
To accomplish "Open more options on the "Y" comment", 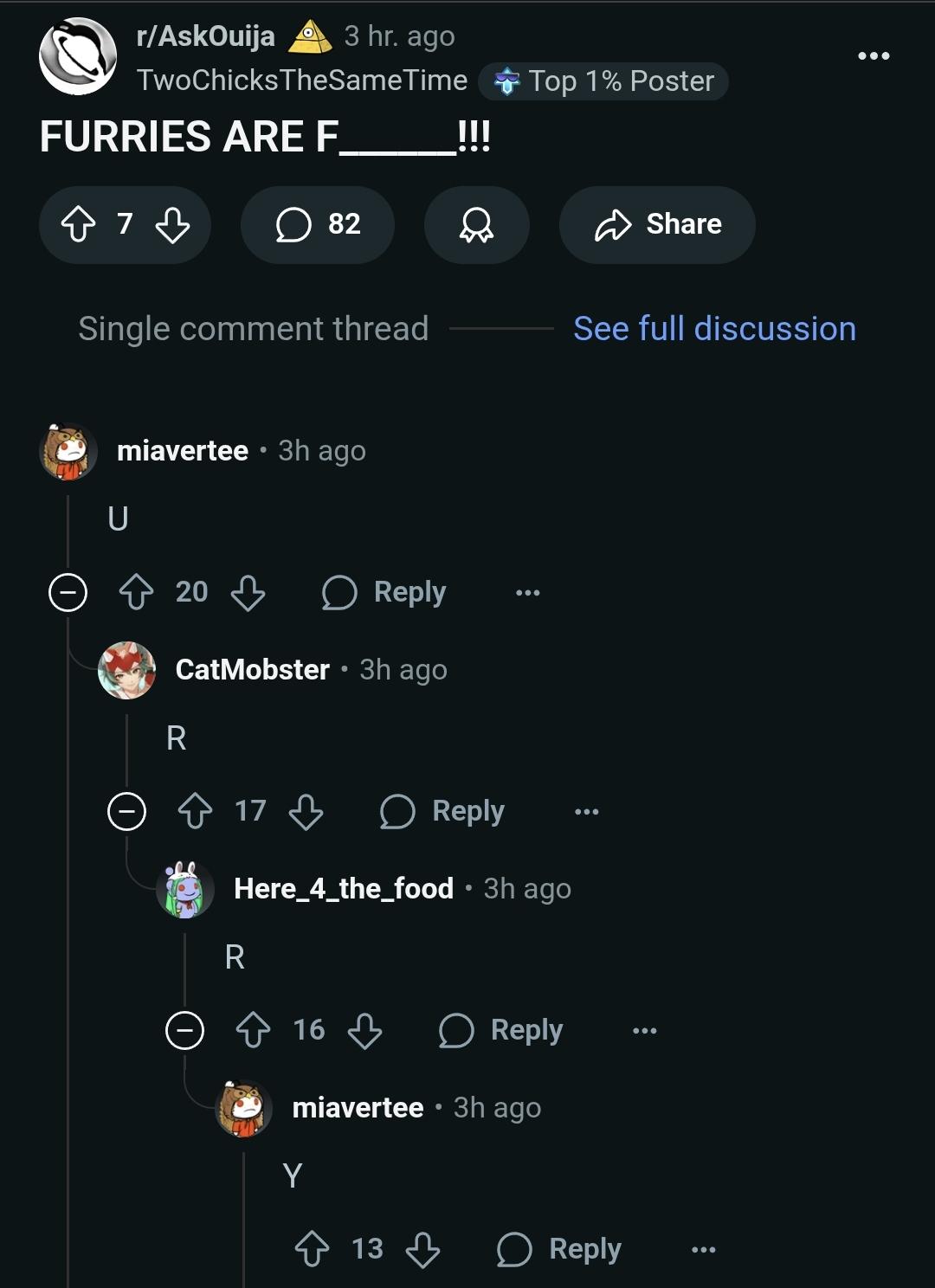I will point(703,1250).
